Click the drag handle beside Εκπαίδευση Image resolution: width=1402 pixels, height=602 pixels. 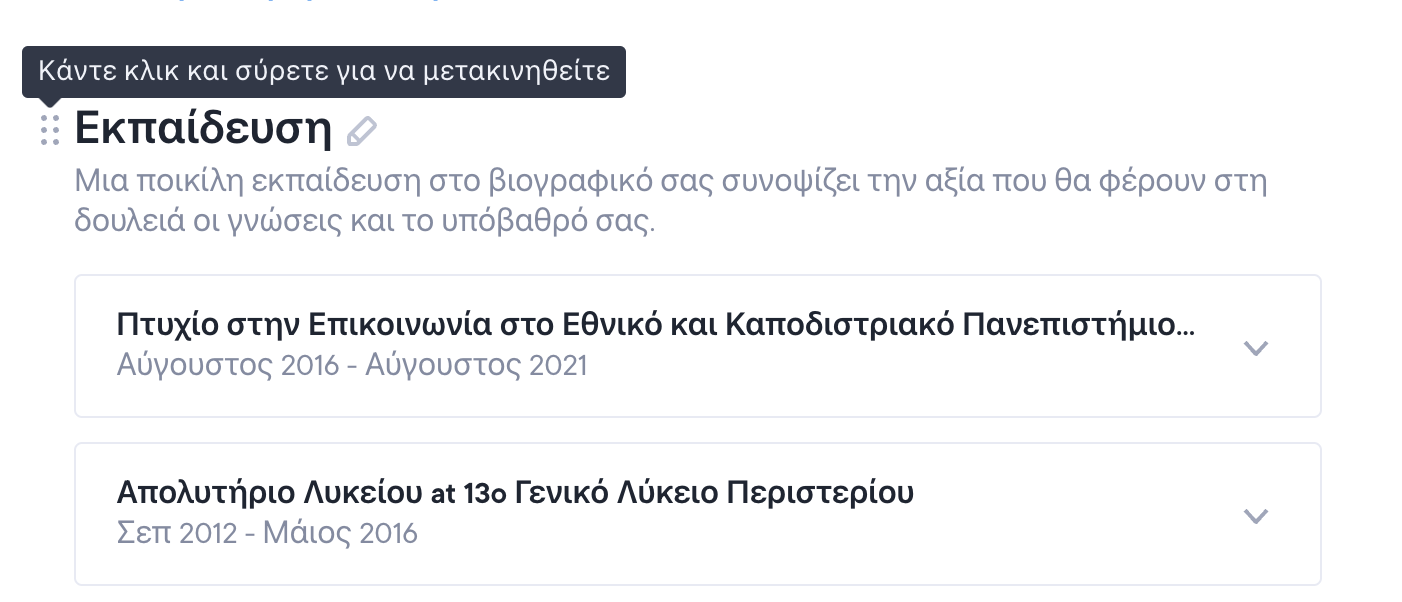(50, 130)
